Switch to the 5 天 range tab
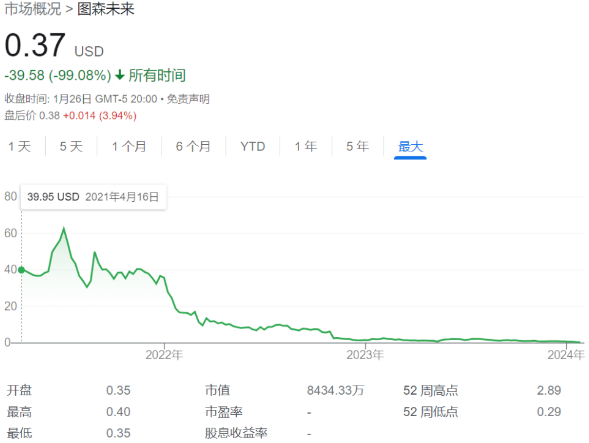 (71, 147)
